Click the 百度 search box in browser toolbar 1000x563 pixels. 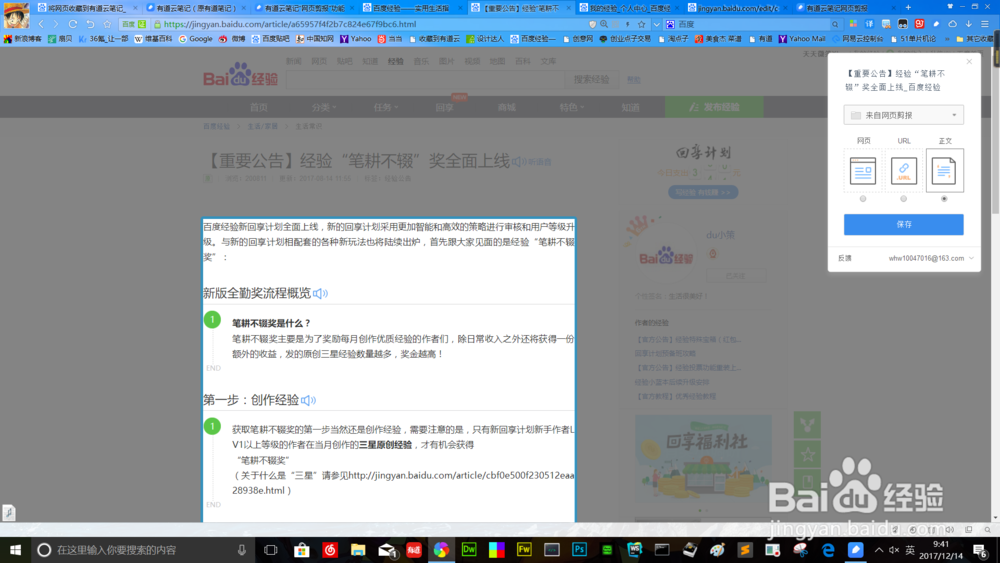(753, 24)
